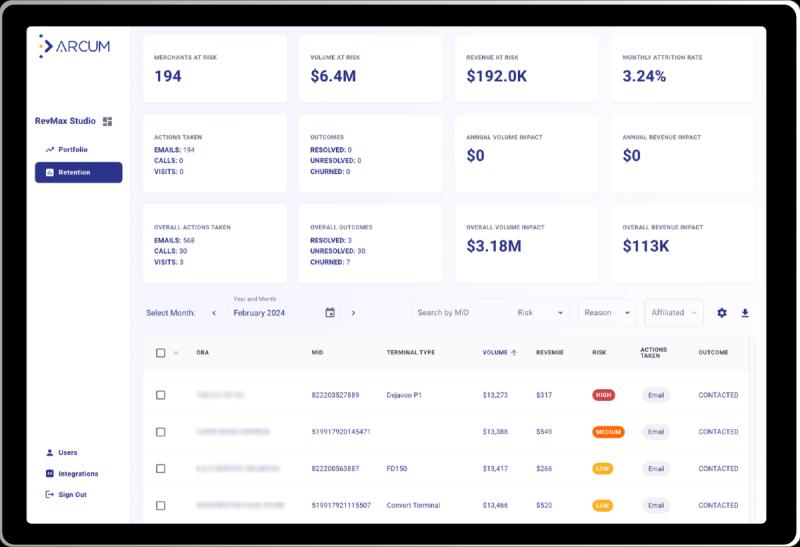Open table settings gear icon
This screenshot has width=800, height=547.
(722, 313)
